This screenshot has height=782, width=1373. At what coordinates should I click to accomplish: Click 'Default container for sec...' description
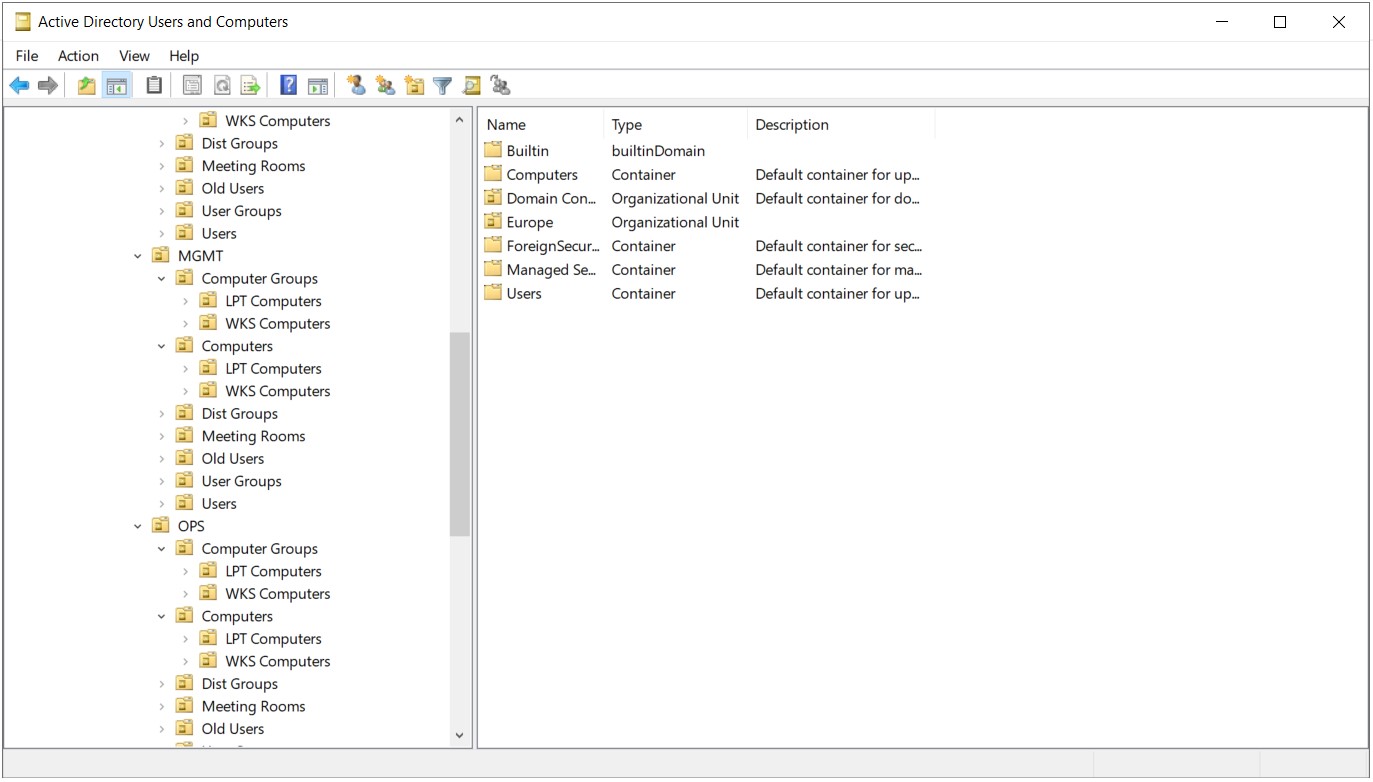[x=839, y=246]
